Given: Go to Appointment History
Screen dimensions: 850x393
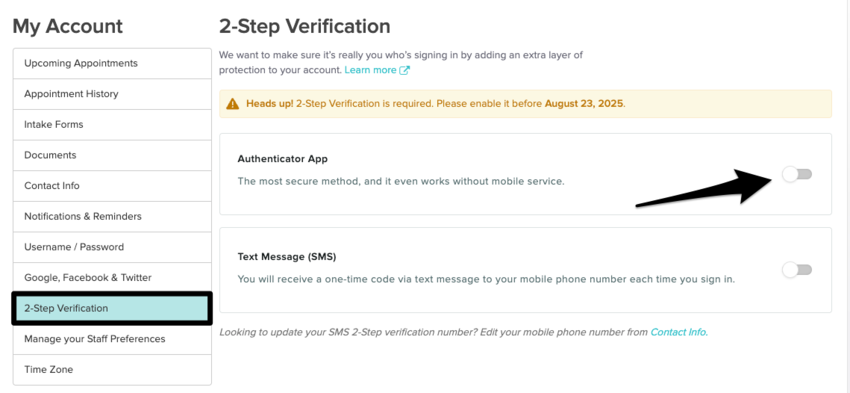Looking at the screenshot, I should coord(112,94).
